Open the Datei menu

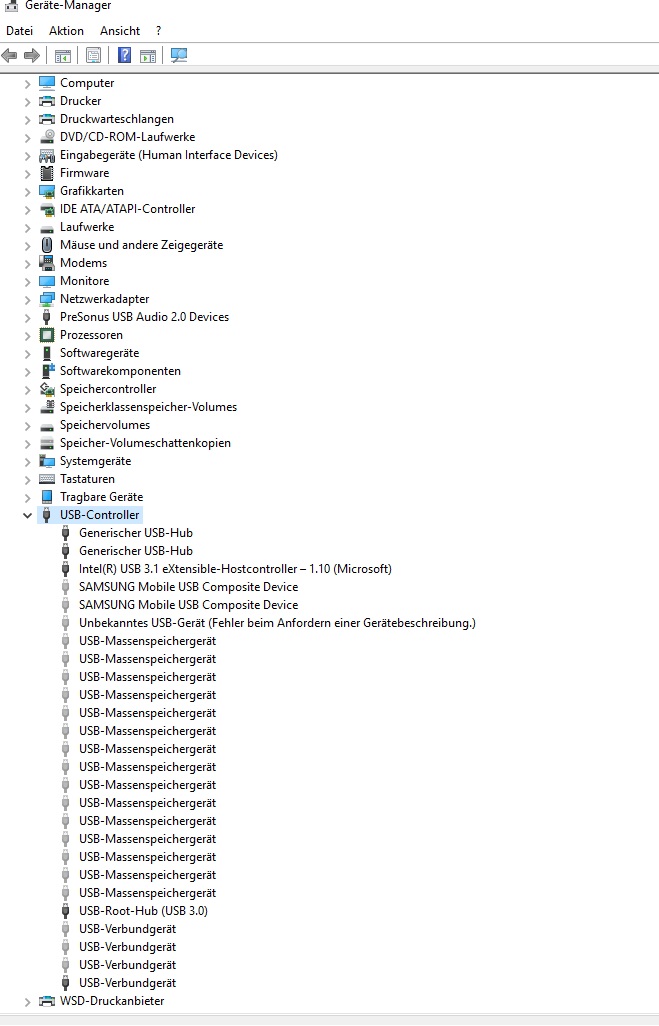pos(20,31)
